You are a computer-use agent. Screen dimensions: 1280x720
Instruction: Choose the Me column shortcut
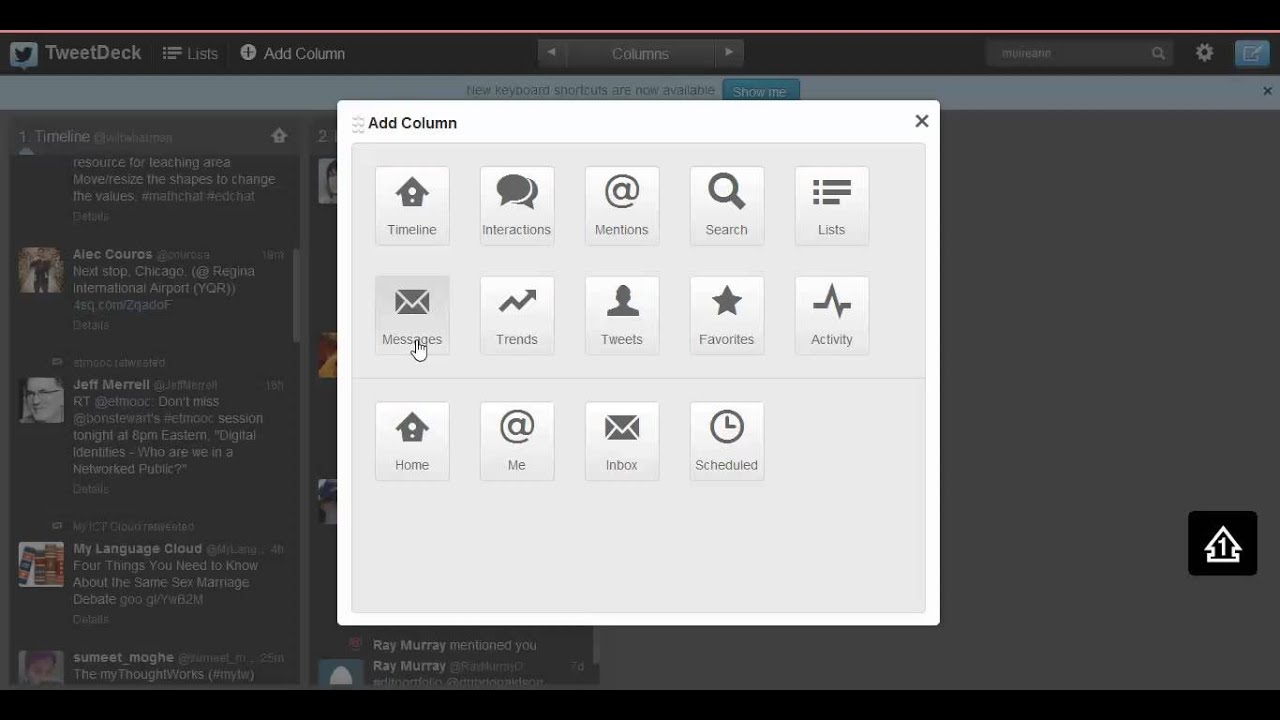point(517,441)
